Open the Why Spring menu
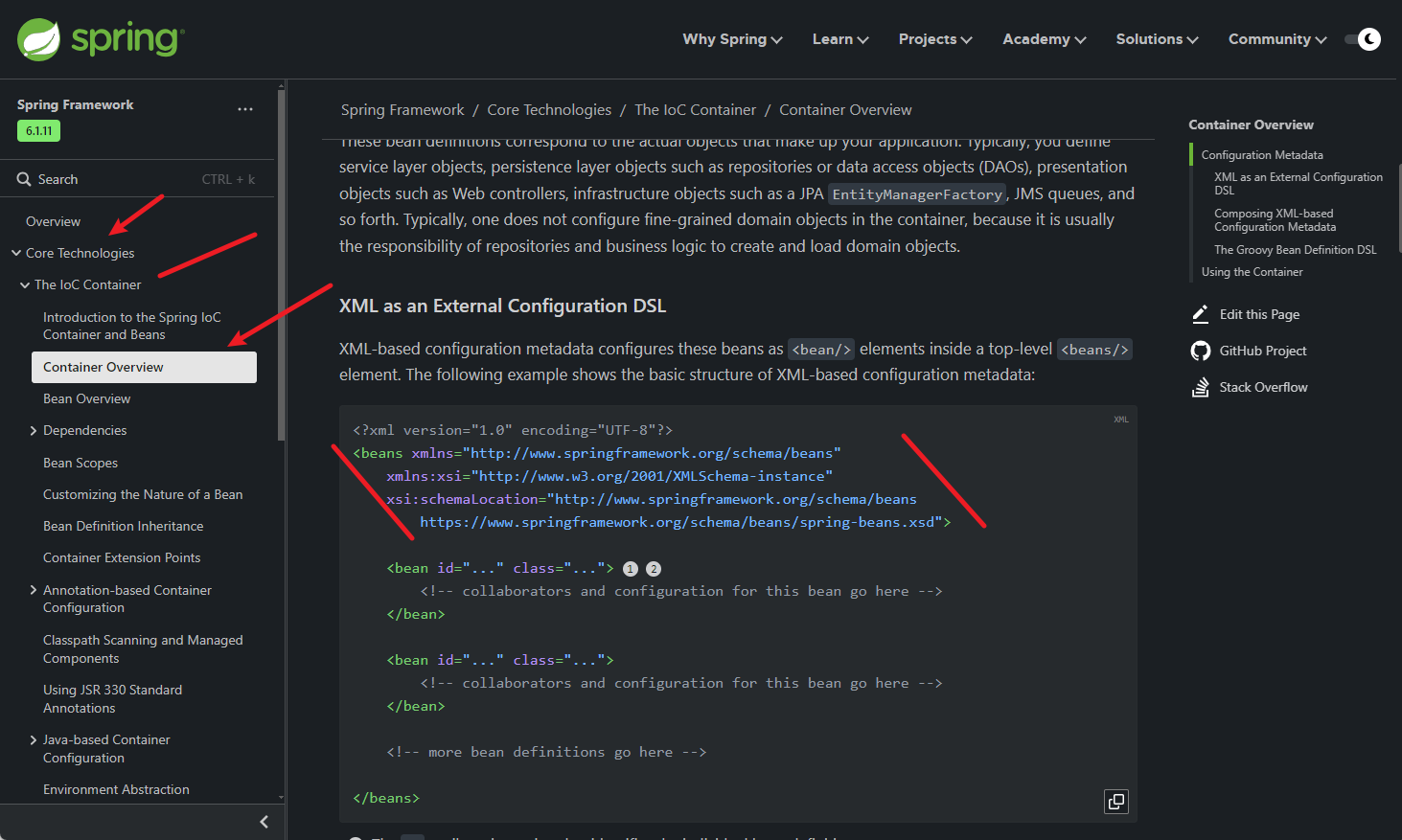This screenshot has width=1402, height=840. pos(732,39)
